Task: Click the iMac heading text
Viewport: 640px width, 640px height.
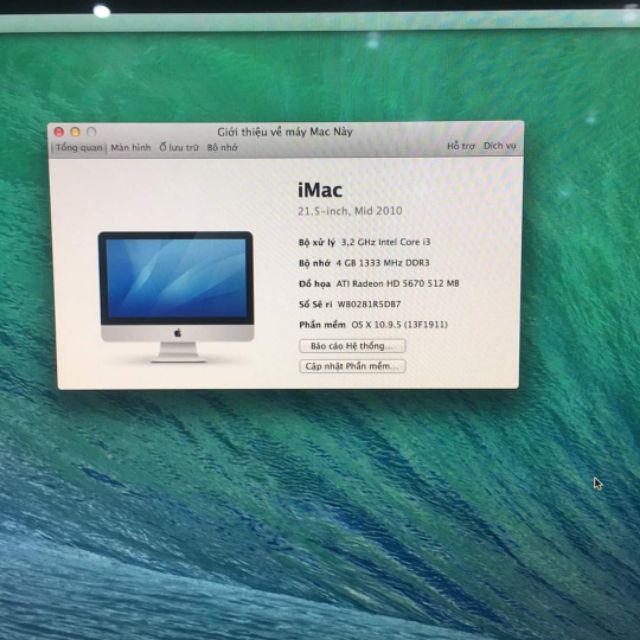Action: pos(320,190)
